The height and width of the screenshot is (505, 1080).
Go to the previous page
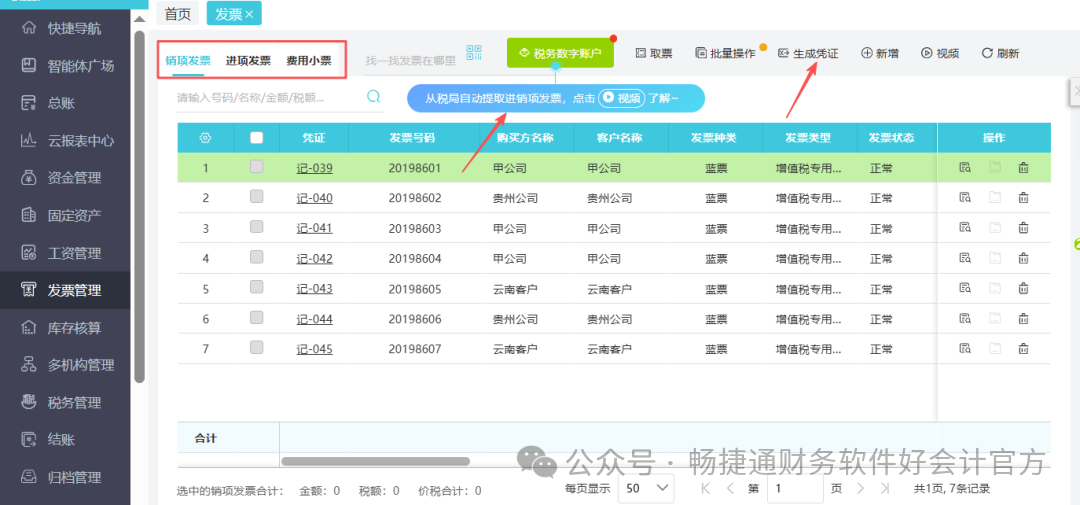click(x=730, y=488)
